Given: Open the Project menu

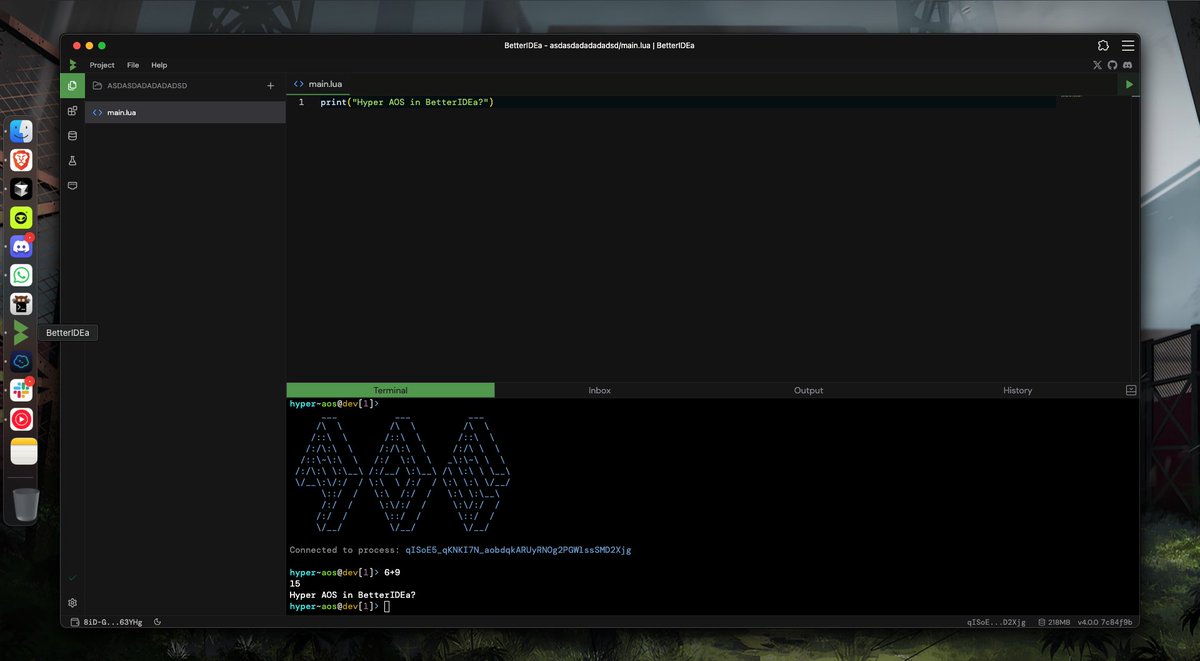Looking at the screenshot, I should (102, 65).
